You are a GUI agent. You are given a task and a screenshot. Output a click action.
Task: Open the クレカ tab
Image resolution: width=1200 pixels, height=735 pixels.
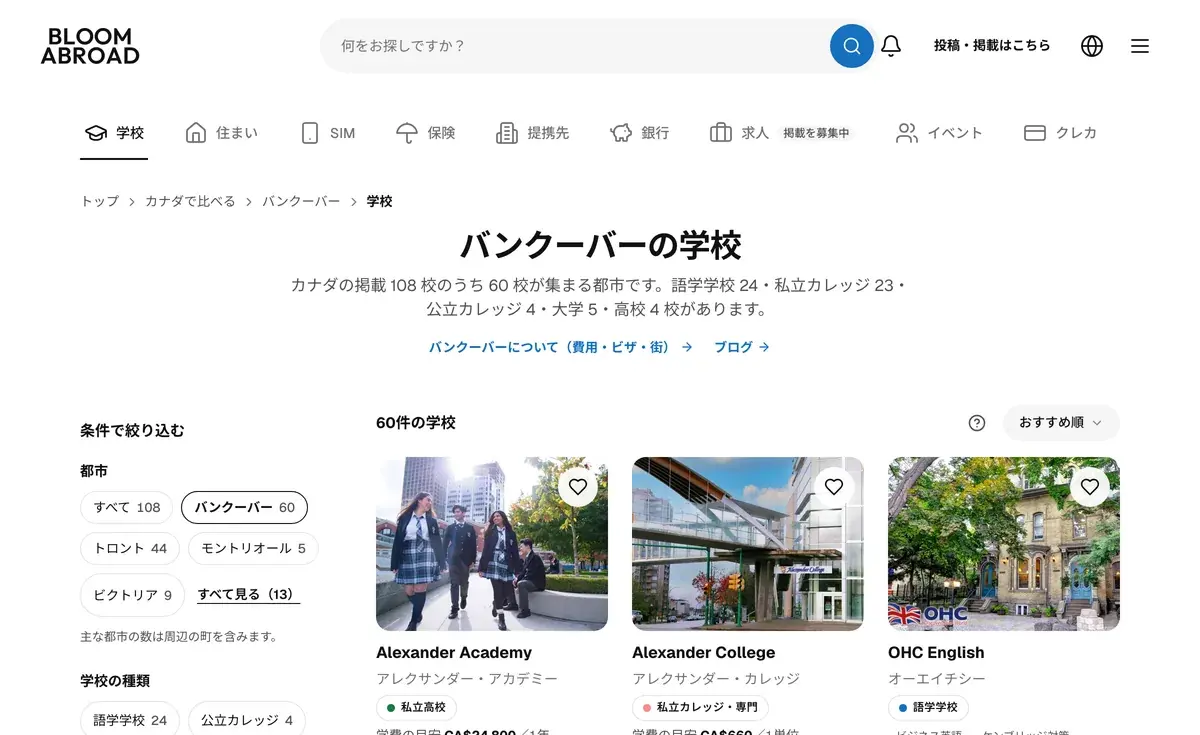[x=1060, y=133]
